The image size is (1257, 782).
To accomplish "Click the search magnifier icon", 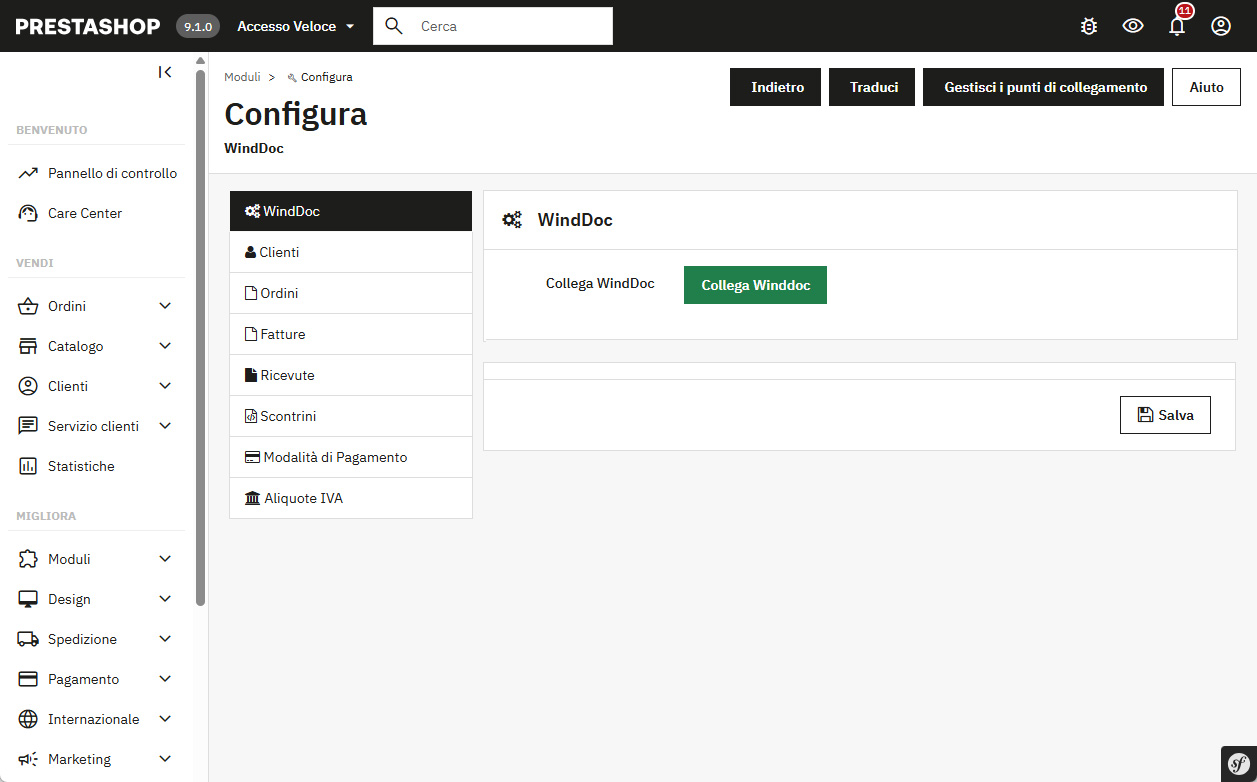I will 394,26.
